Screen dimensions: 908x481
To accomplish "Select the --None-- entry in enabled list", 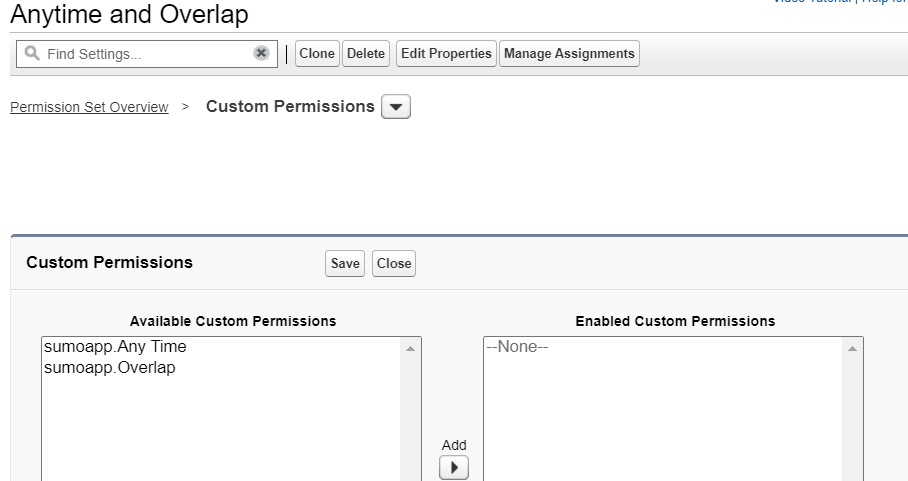I will [517, 348].
